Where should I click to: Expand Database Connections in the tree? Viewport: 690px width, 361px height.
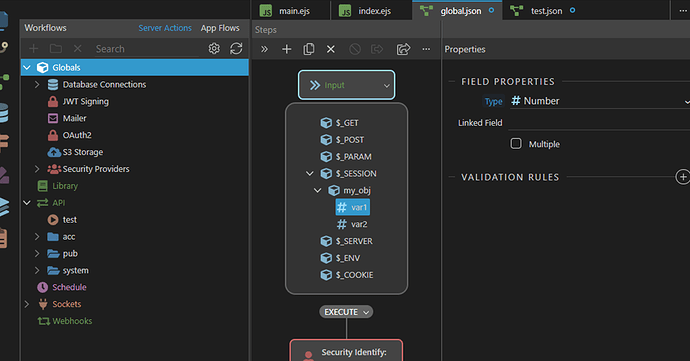[x=37, y=84]
